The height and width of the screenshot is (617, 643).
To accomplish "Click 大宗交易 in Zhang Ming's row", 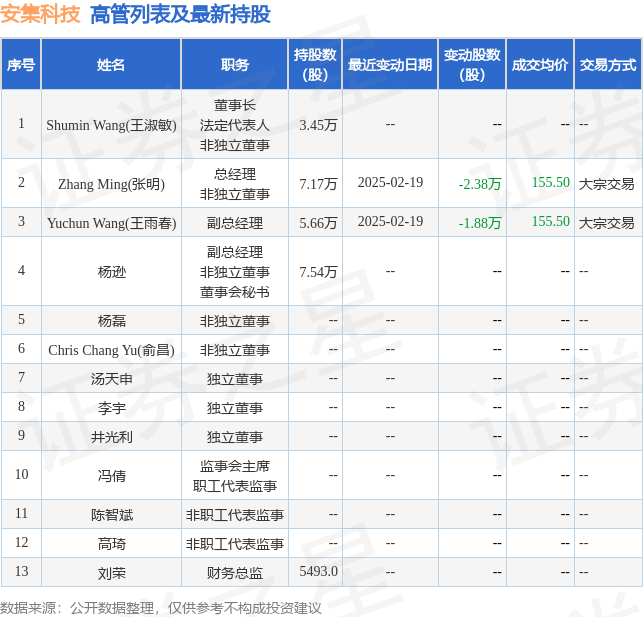I will coord(607,184).
